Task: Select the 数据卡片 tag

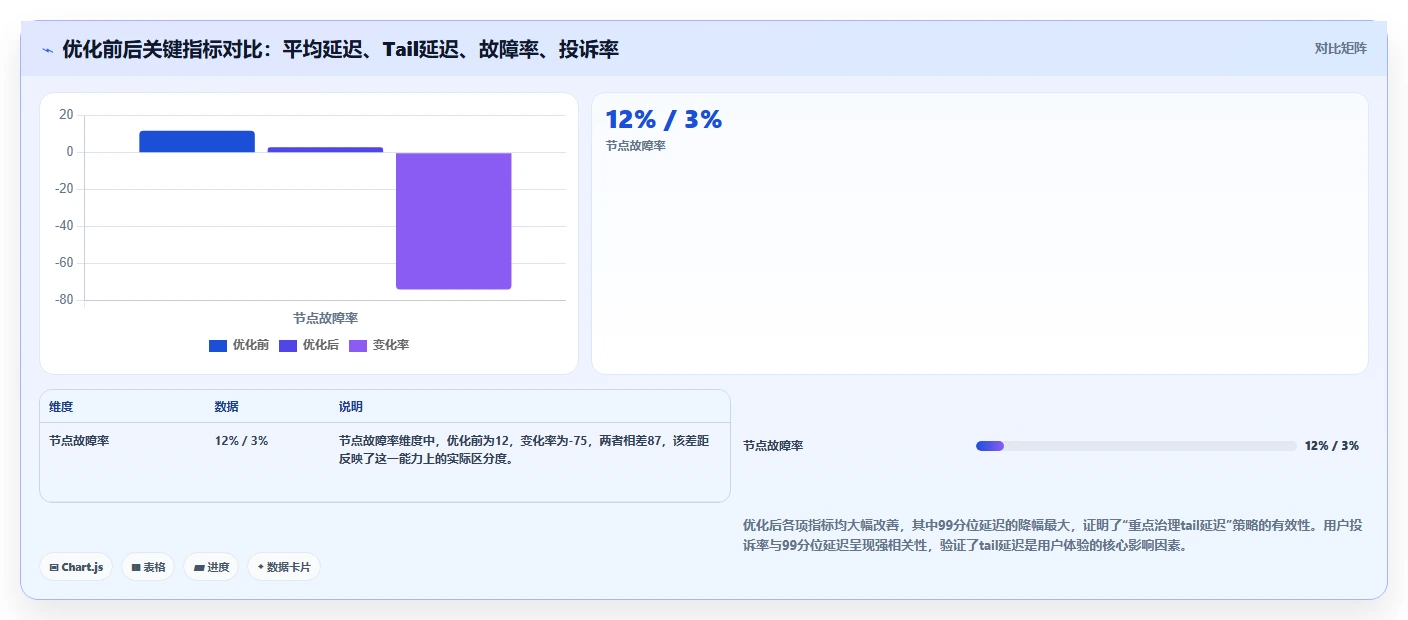Action: 284,567
